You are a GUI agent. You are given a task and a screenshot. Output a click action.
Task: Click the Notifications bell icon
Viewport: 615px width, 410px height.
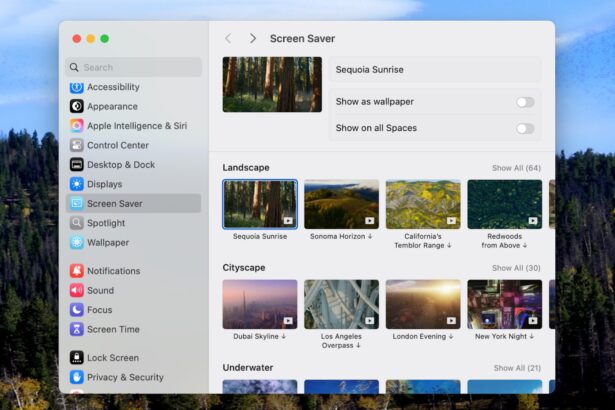coord(76,271)
